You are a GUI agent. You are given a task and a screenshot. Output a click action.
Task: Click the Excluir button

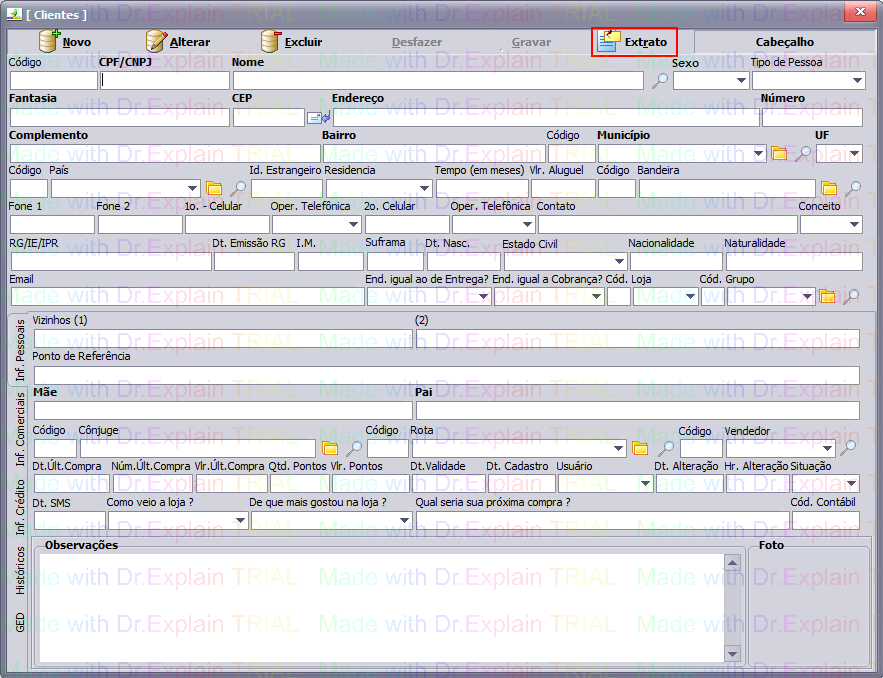[291, 42]
